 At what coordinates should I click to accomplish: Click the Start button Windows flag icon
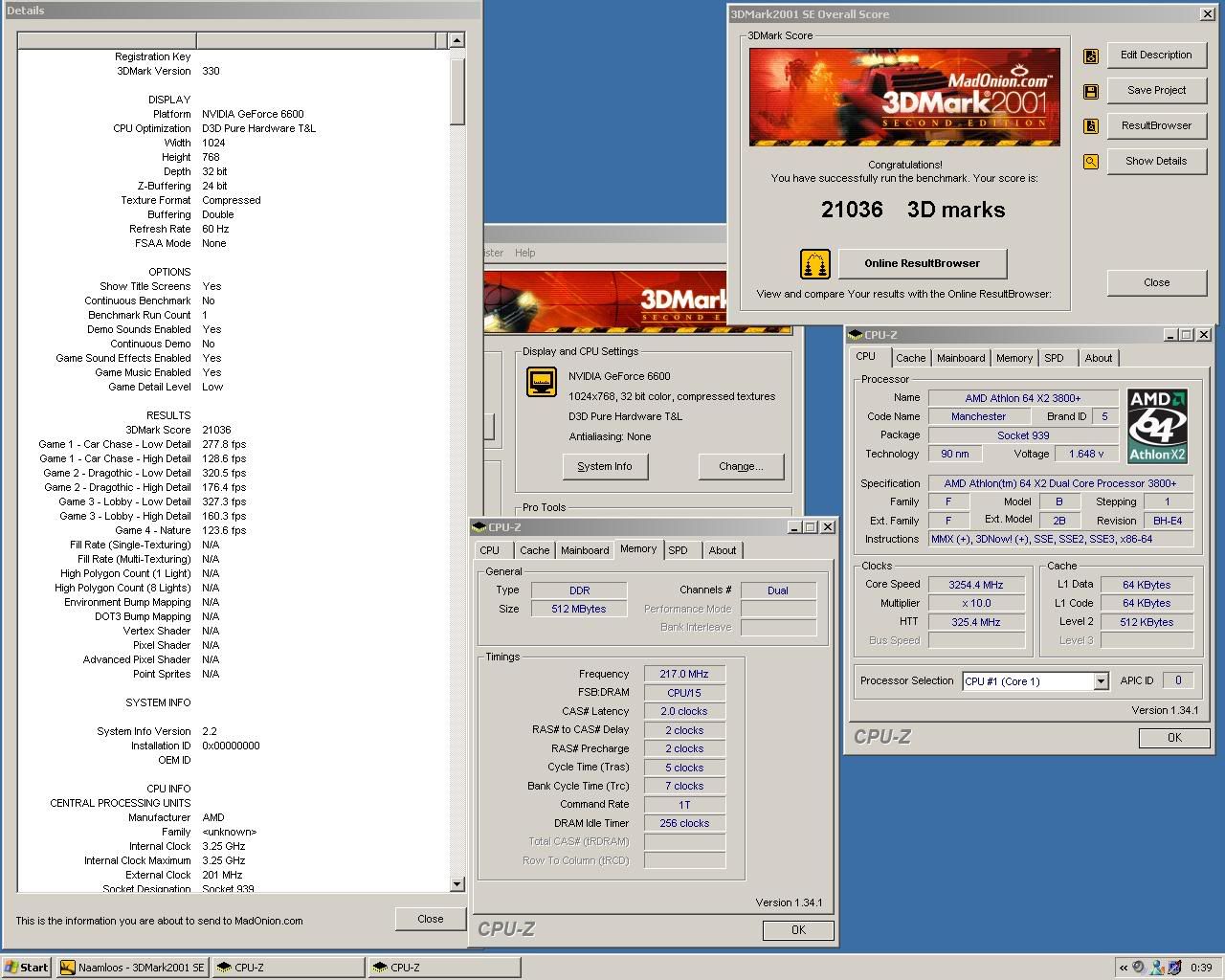click(x=11, y=968)
